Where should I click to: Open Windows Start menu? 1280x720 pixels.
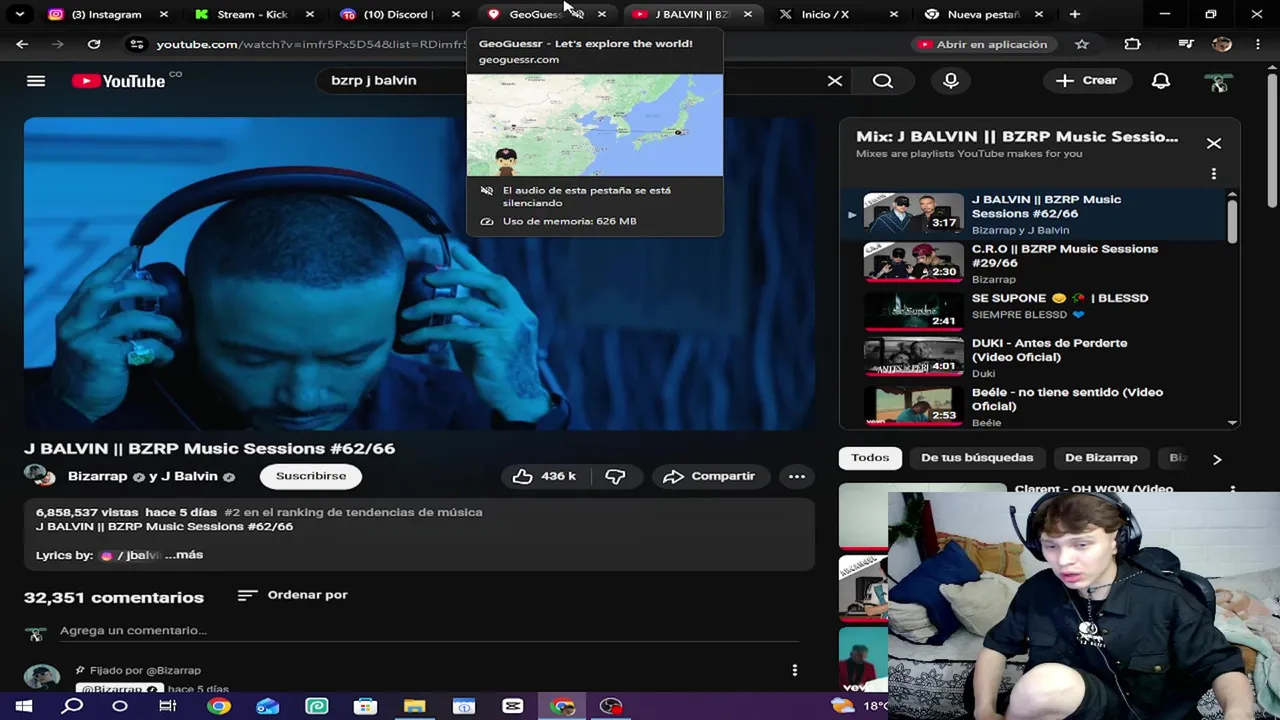(24, 706)
